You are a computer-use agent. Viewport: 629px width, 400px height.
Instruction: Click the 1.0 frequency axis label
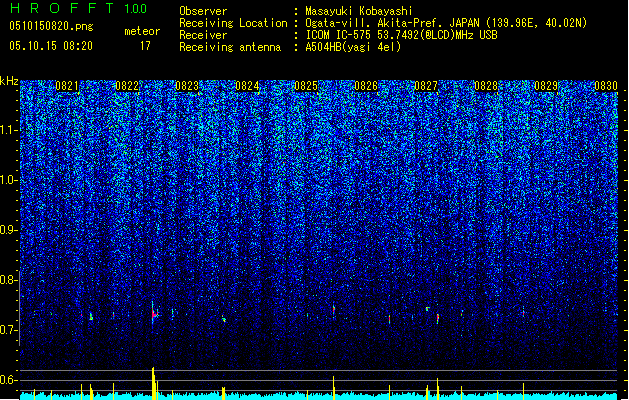click(x=8, y=180)
